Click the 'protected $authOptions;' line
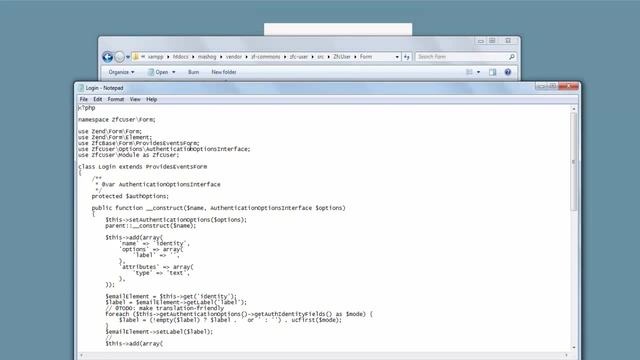 [x=130, y=196]
